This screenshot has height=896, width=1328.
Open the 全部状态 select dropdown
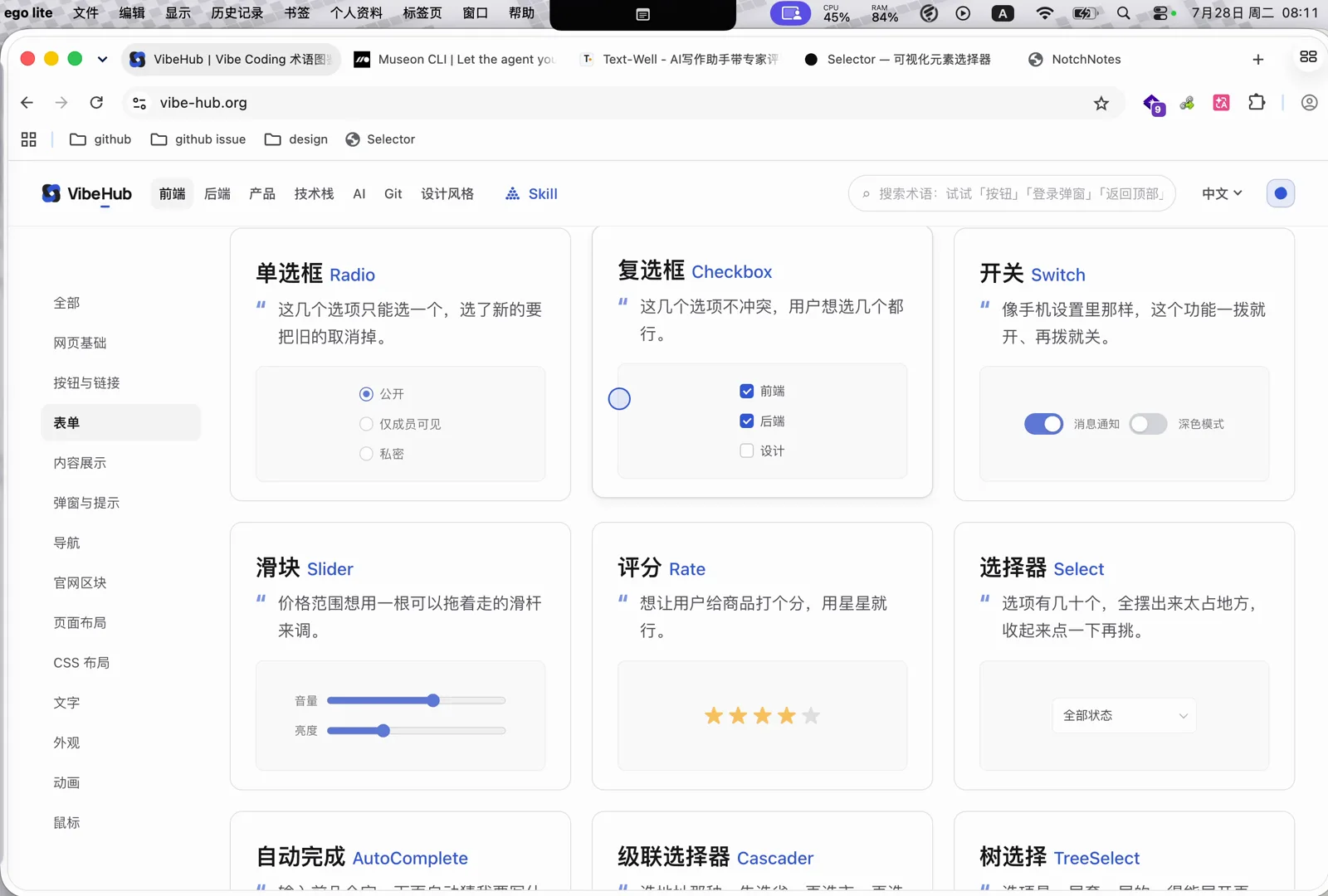pyautogui.click(x=1125, y=715)
